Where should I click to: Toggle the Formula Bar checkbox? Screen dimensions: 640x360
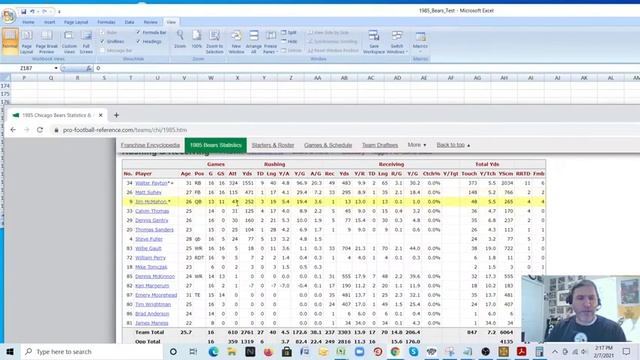point(138,33)
